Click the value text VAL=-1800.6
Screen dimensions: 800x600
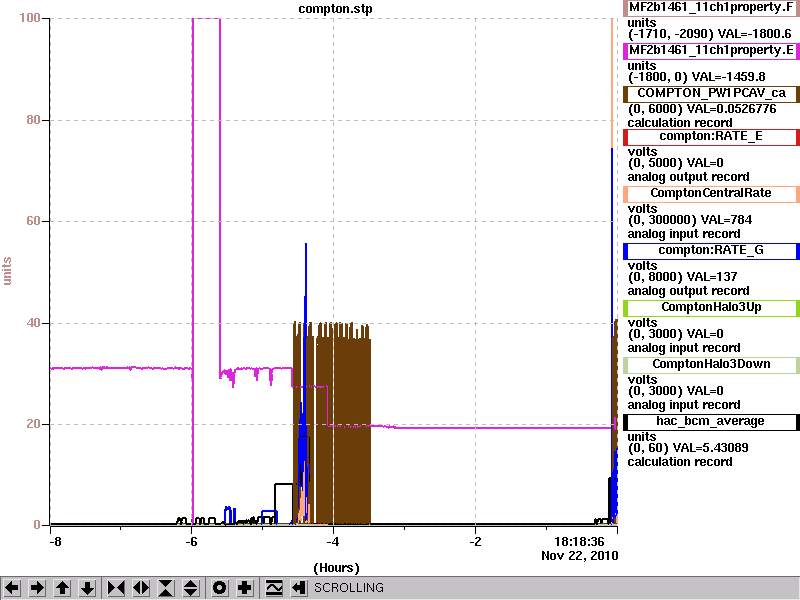(755, 34)
